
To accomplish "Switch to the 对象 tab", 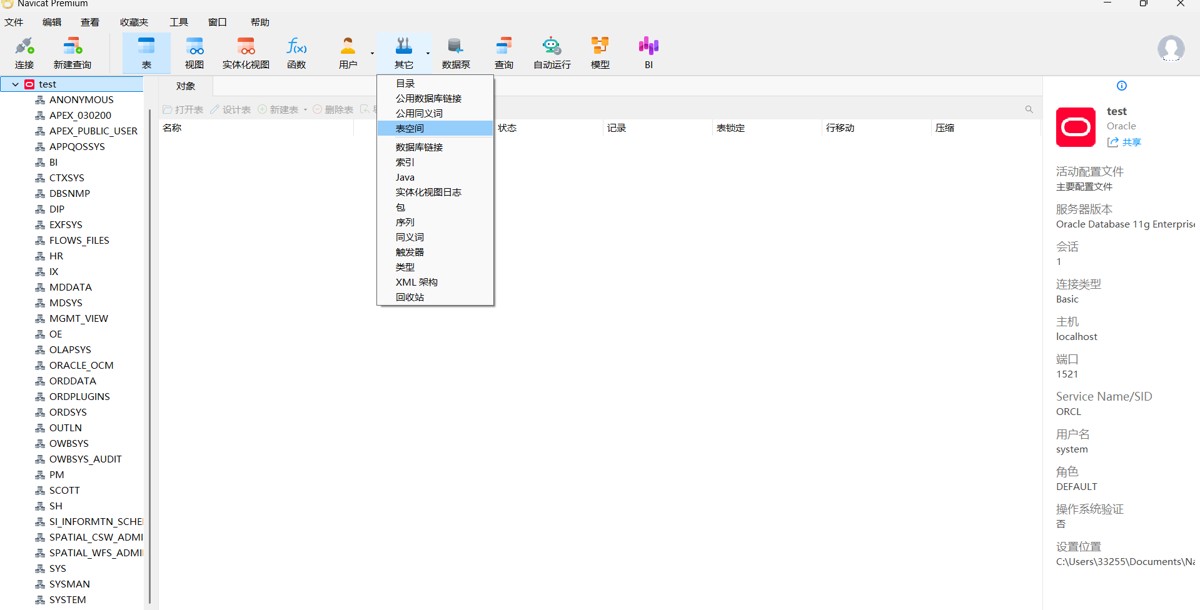I will (x=186, y=87).
